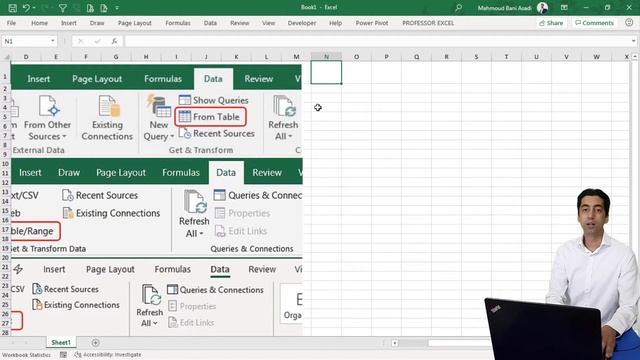Open the File menu
The image size is (640, 360).
pos(11,23)
